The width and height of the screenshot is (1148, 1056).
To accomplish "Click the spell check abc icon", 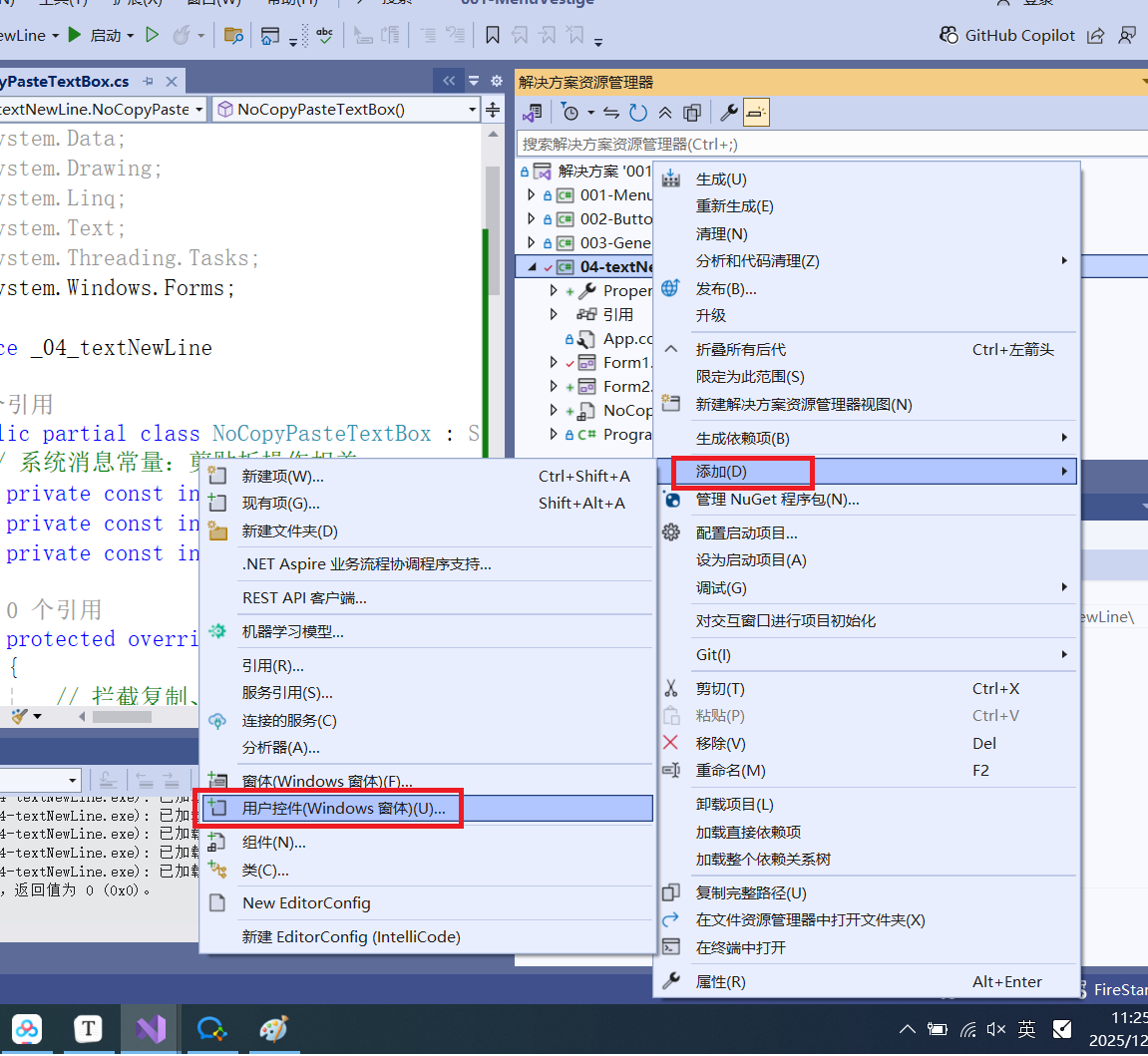I will (x=324, y=34).
